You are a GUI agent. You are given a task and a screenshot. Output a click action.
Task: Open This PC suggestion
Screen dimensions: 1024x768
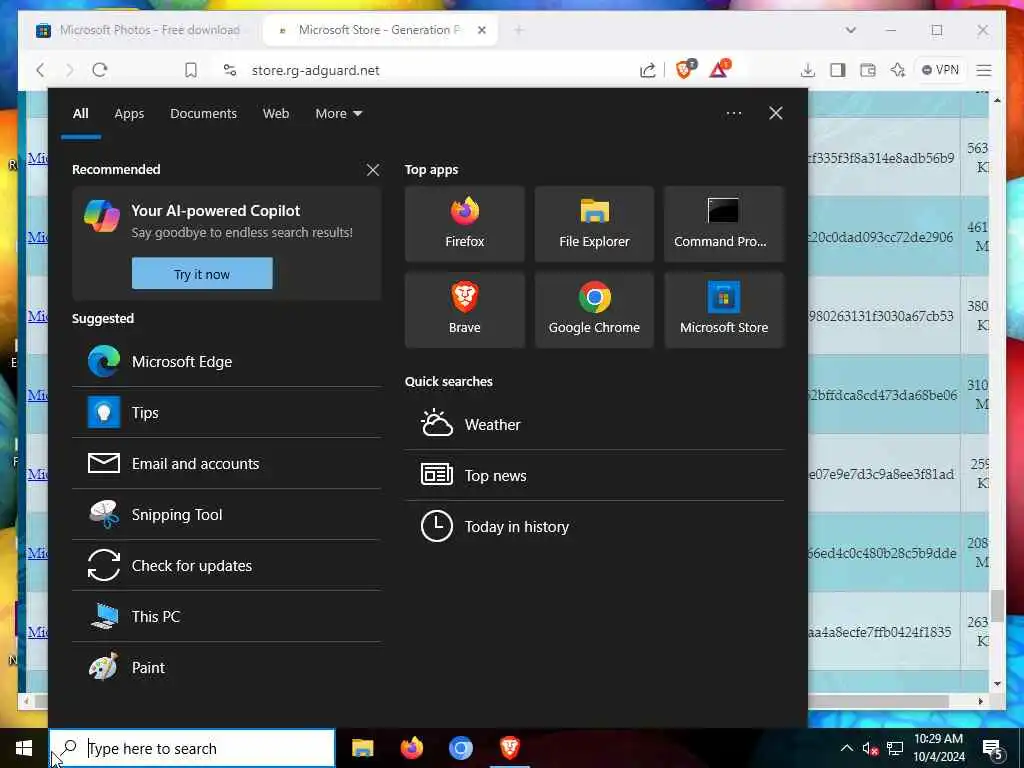[227, 616]
